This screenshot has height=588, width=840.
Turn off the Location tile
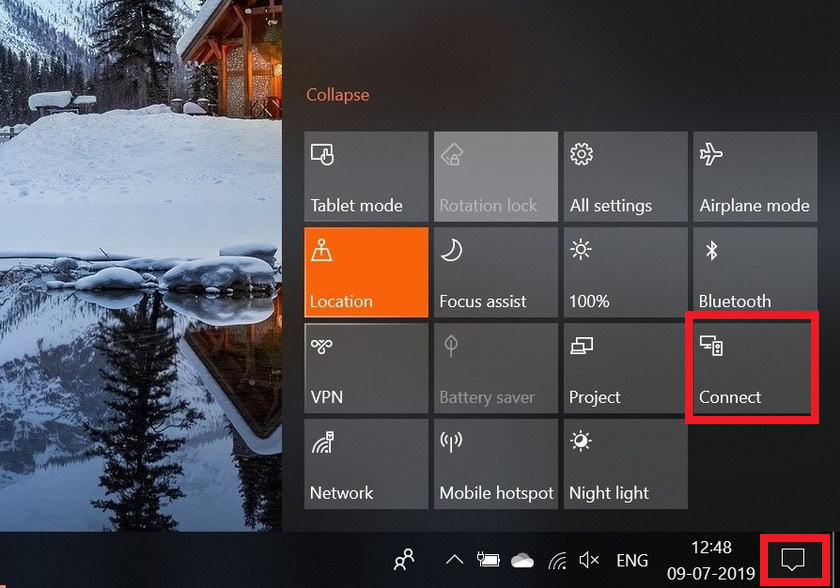click(x=366, y=272)
